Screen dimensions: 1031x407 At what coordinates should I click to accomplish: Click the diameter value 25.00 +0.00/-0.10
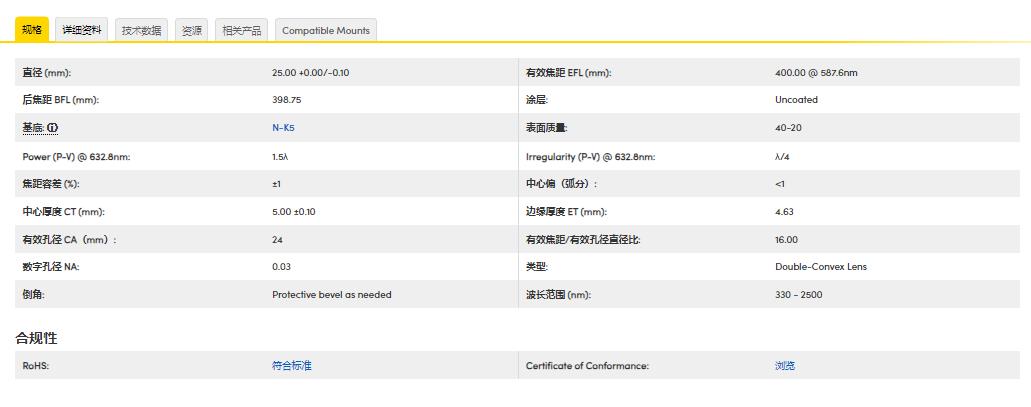pyautogui.click(x=310, y=73)
